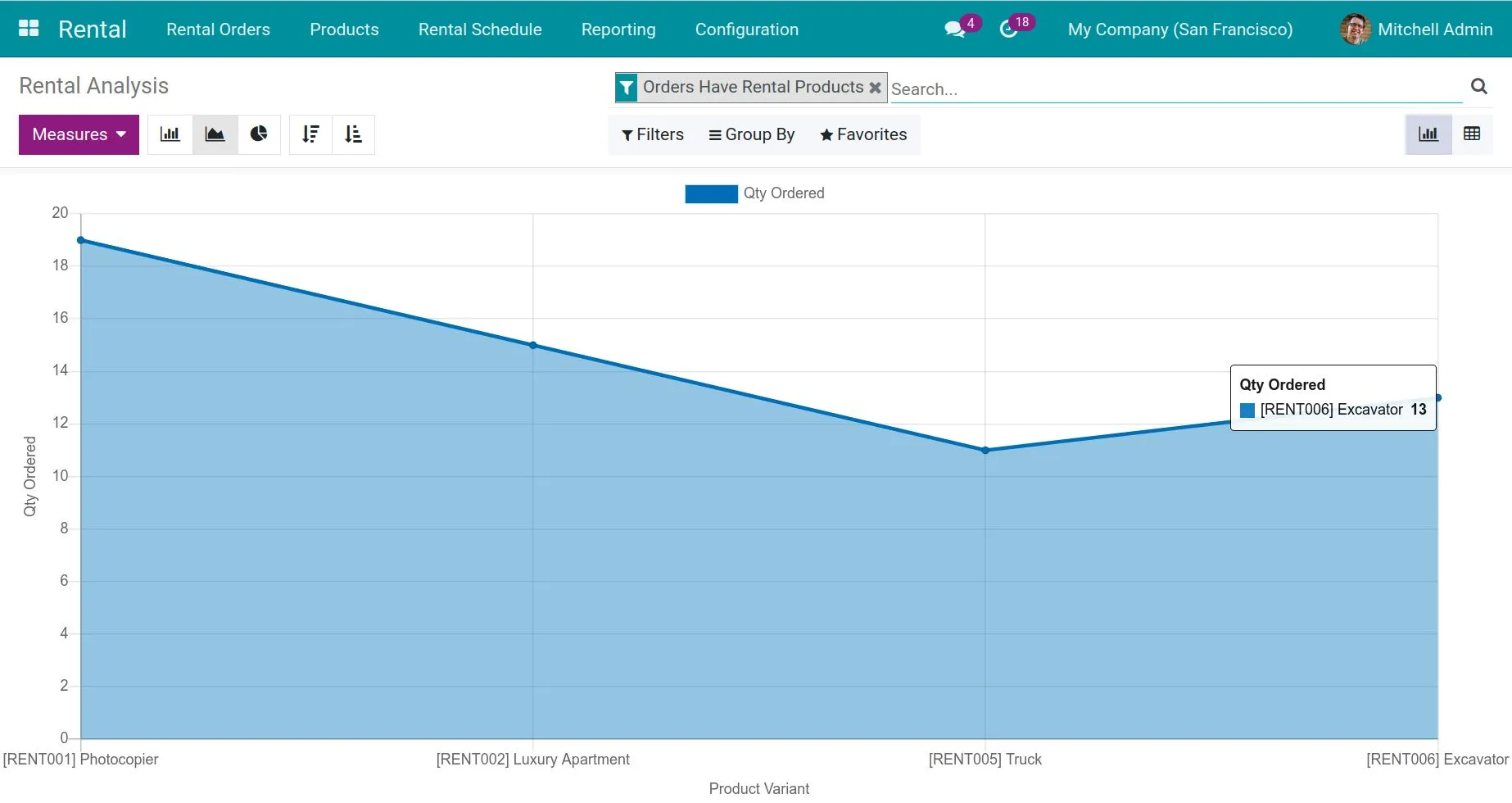1512x803 pixels.
Task: Open the Filters dropdown
Action: 653,134
